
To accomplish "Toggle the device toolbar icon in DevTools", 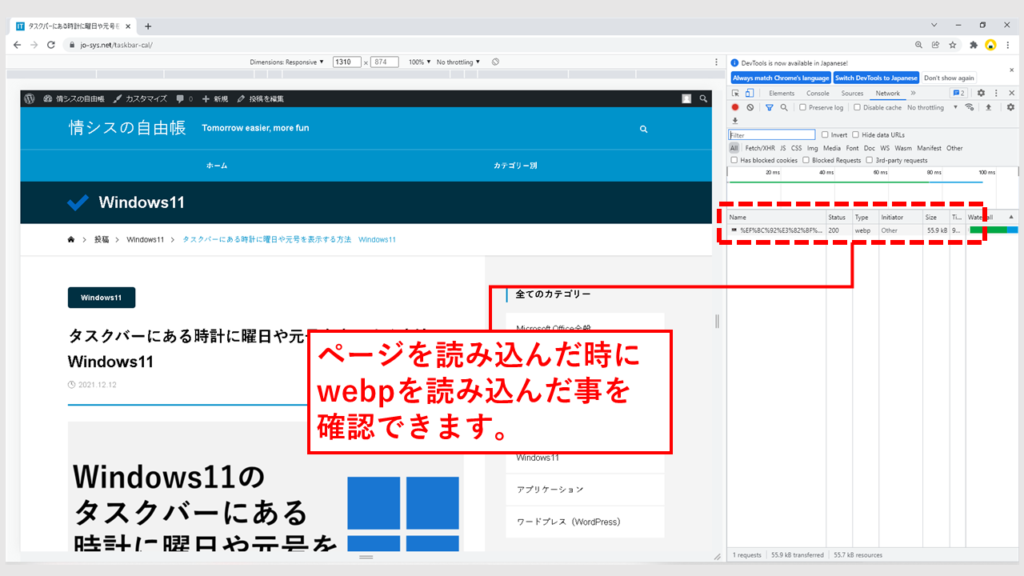I will [750, 93].
